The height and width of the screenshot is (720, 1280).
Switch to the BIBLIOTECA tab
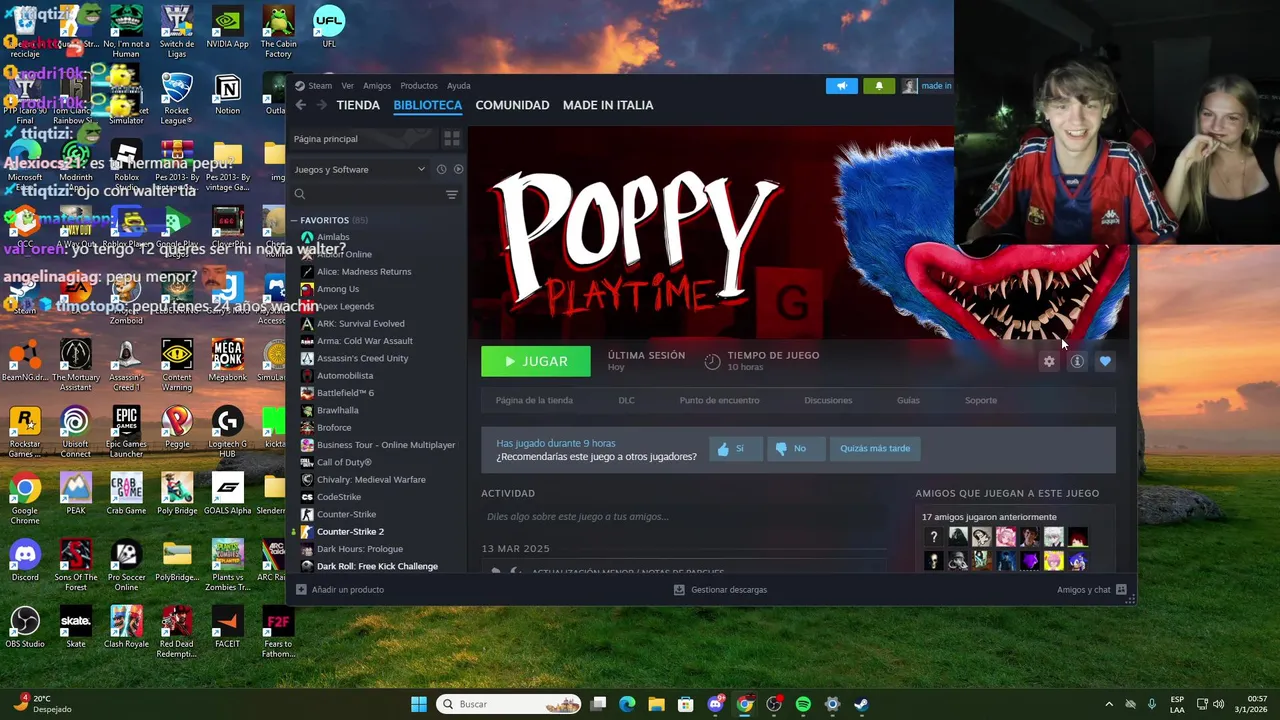(427, 105)
